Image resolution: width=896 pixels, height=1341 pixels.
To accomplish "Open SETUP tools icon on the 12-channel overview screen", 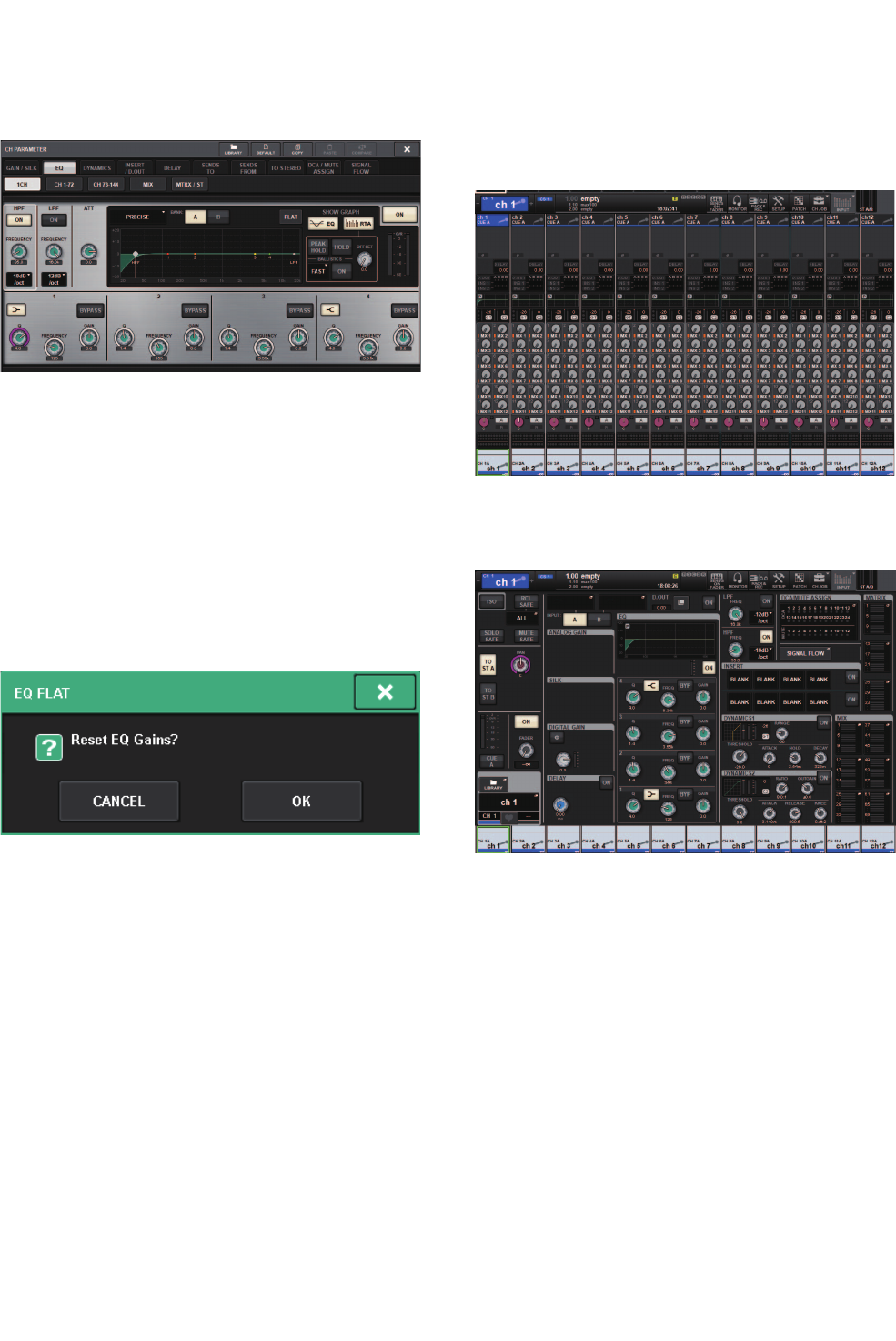I will point(779,202).
